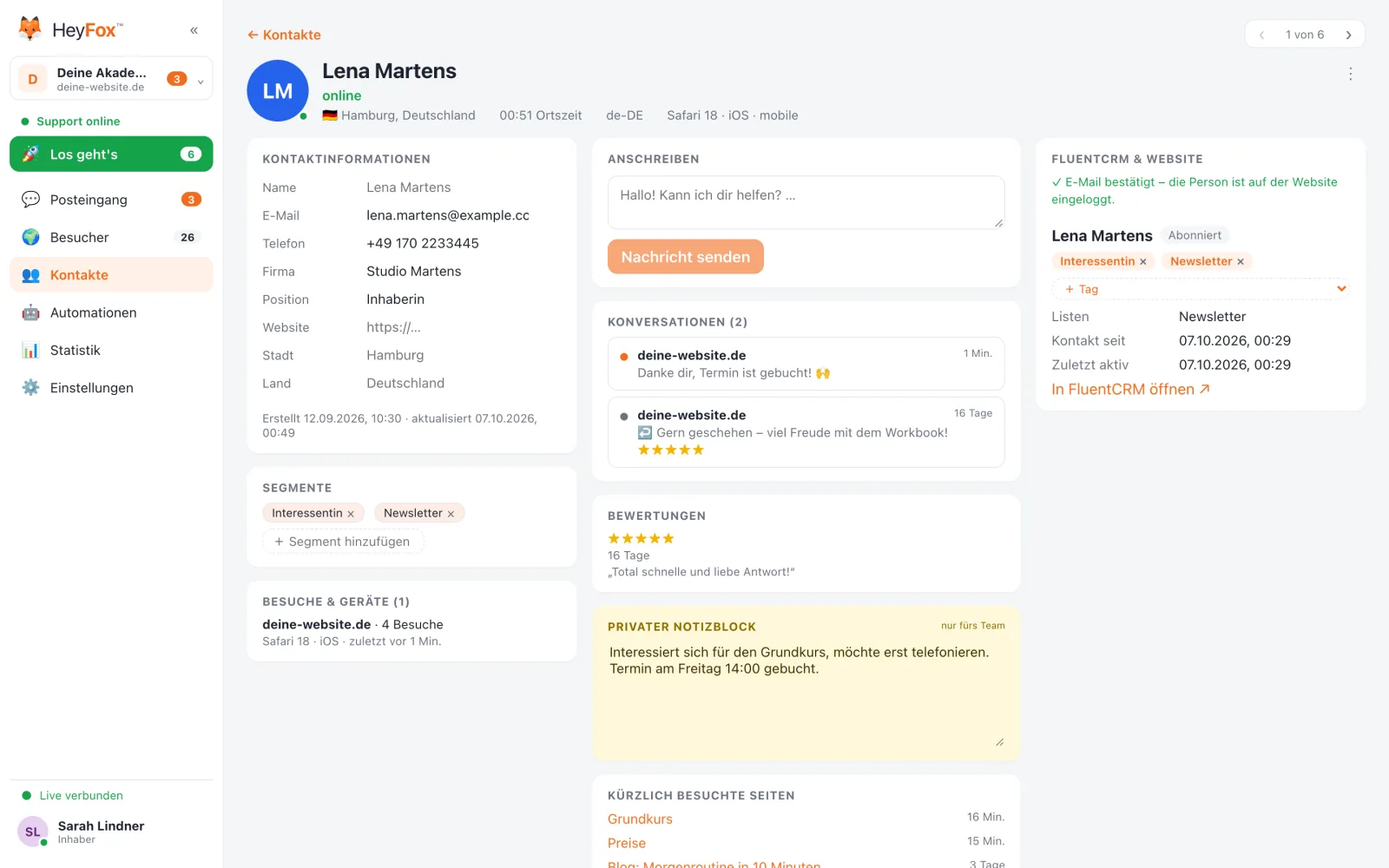Remove Newsletter segment via x

(451, 514)
